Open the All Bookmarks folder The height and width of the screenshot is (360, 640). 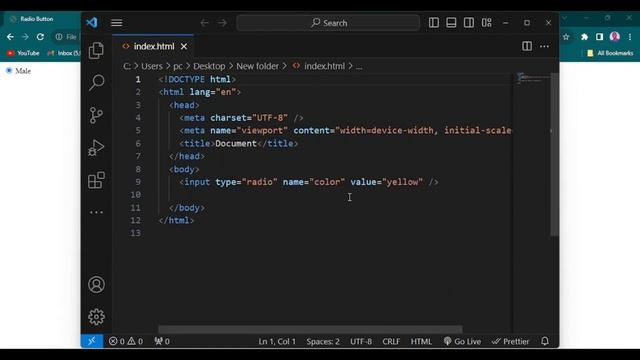(610, 53)
